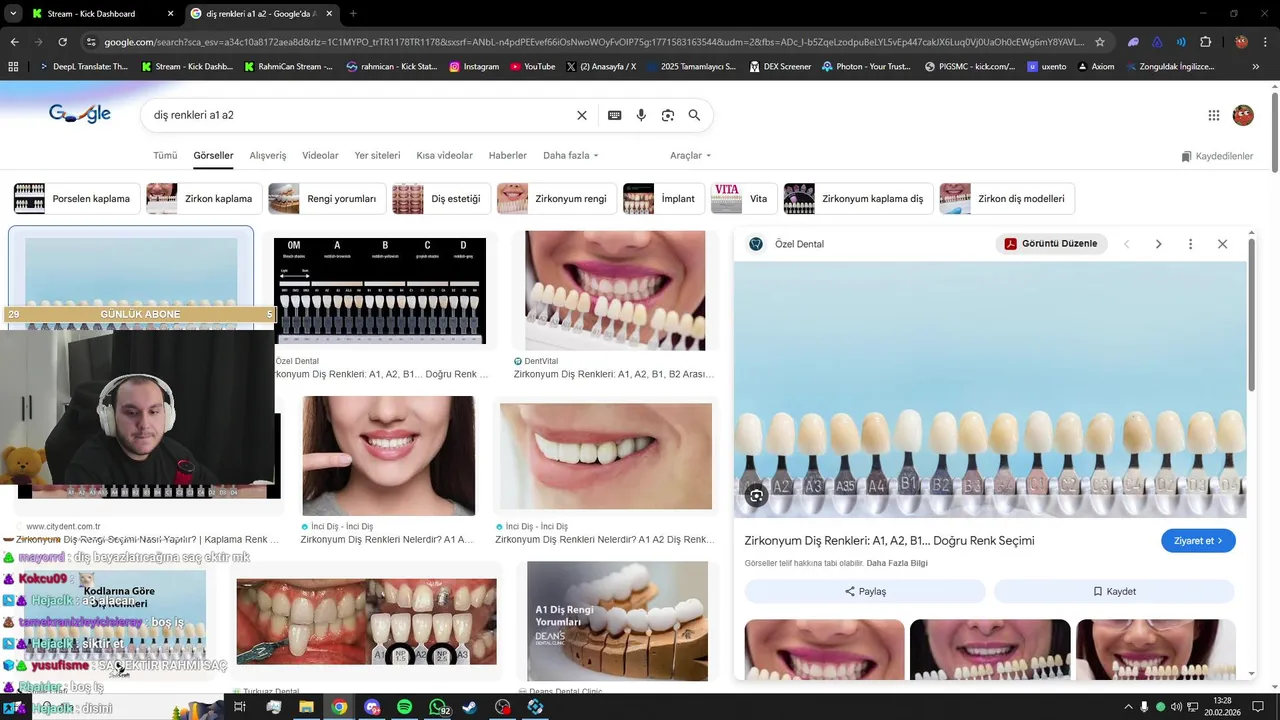Open the bookmarks overflow chevron
The image size is (1280, 720).
[x=1256, y=67]
